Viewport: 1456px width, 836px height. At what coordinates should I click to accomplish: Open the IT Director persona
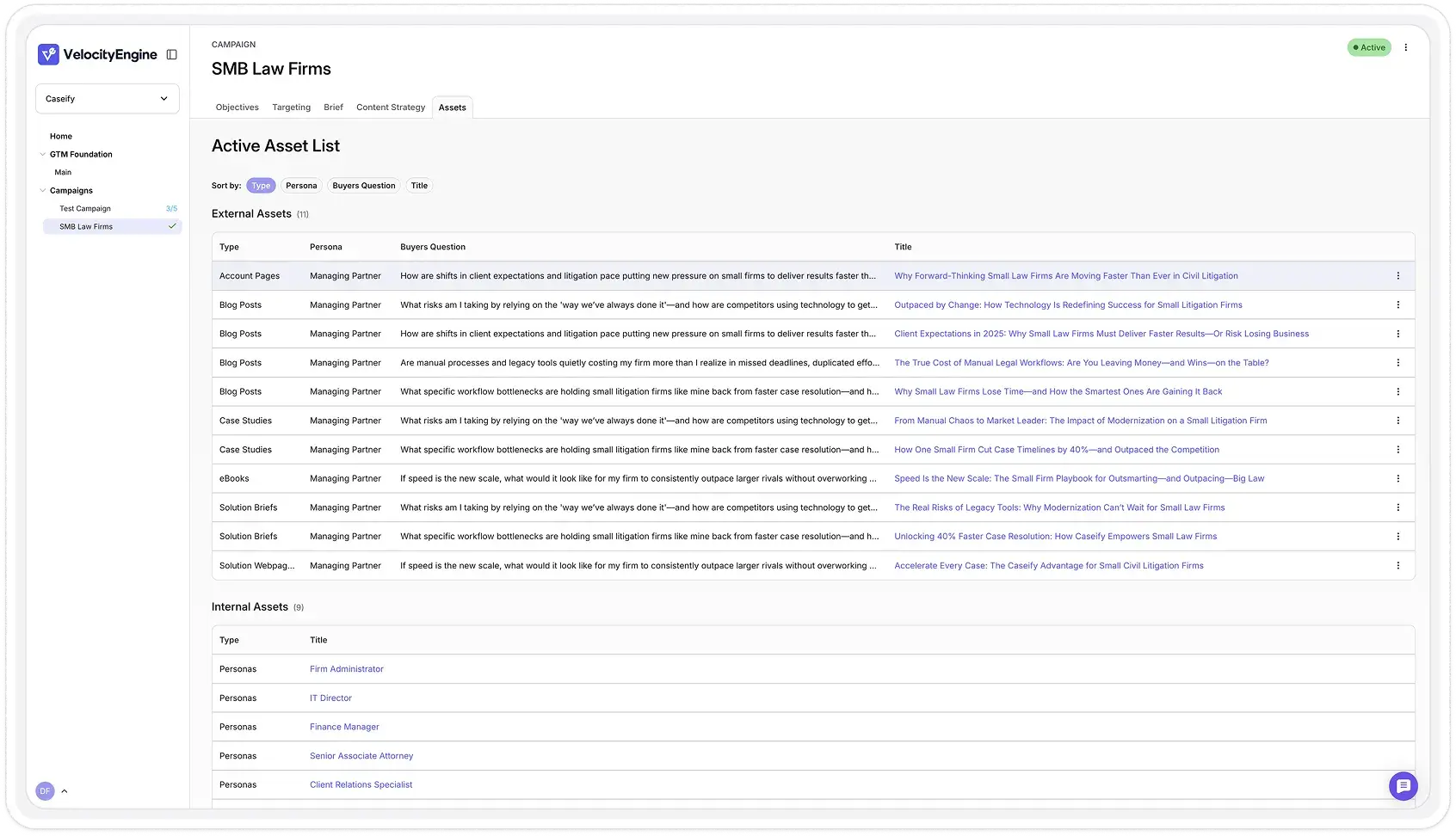click(x=330, y=698)
